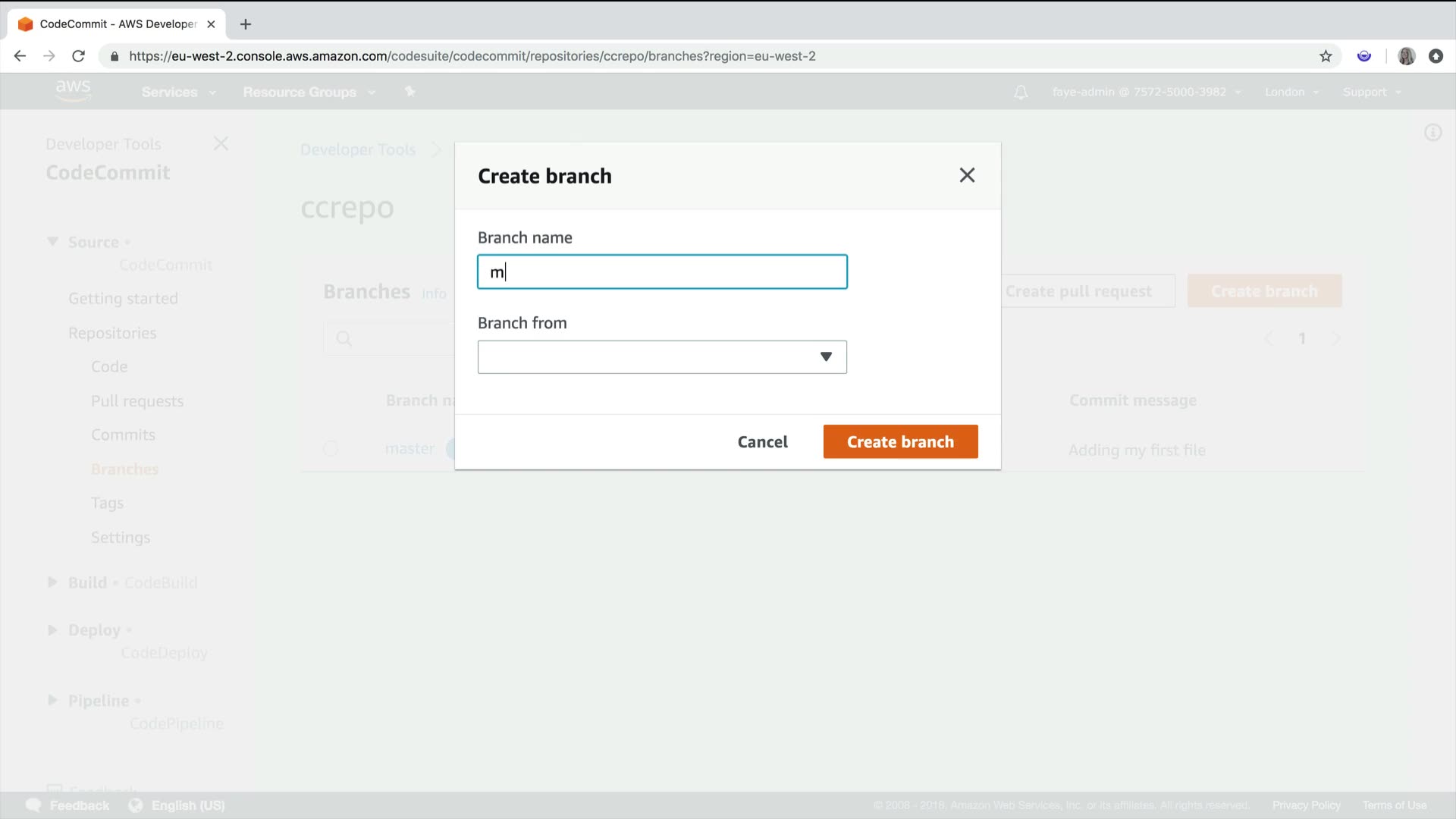Open the London region dropdown
Viewport: 1456px width, 819px height.
pyautogui.click(x=1291, y=93)
